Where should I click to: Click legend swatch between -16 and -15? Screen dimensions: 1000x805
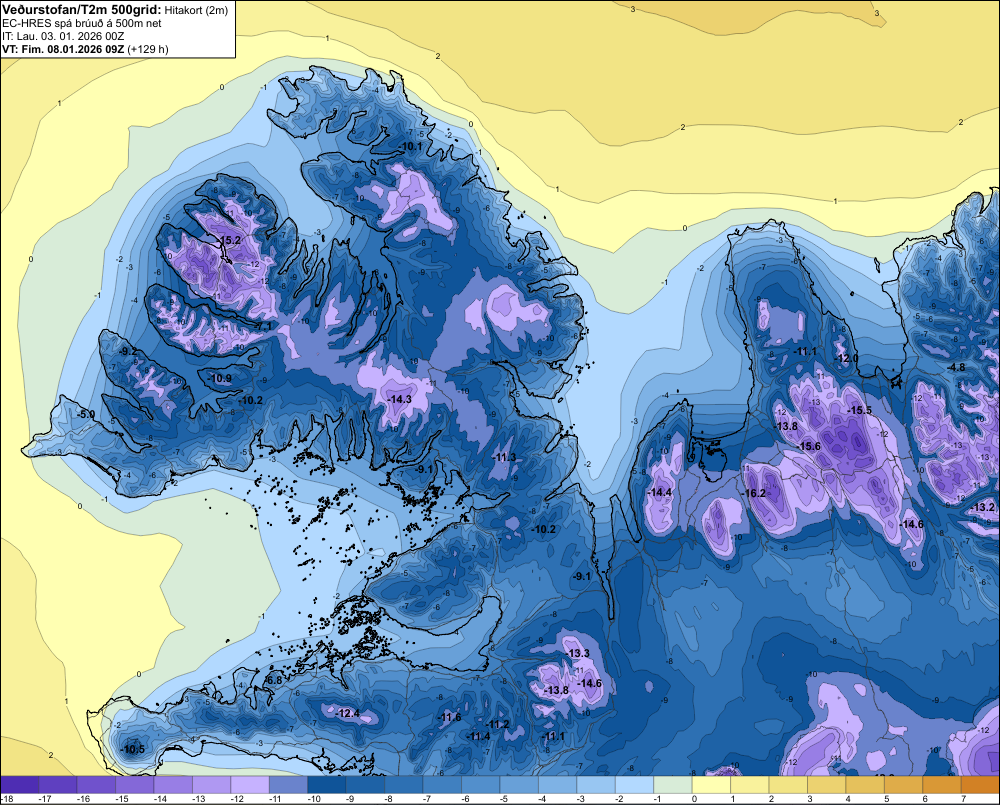(96, 785)
